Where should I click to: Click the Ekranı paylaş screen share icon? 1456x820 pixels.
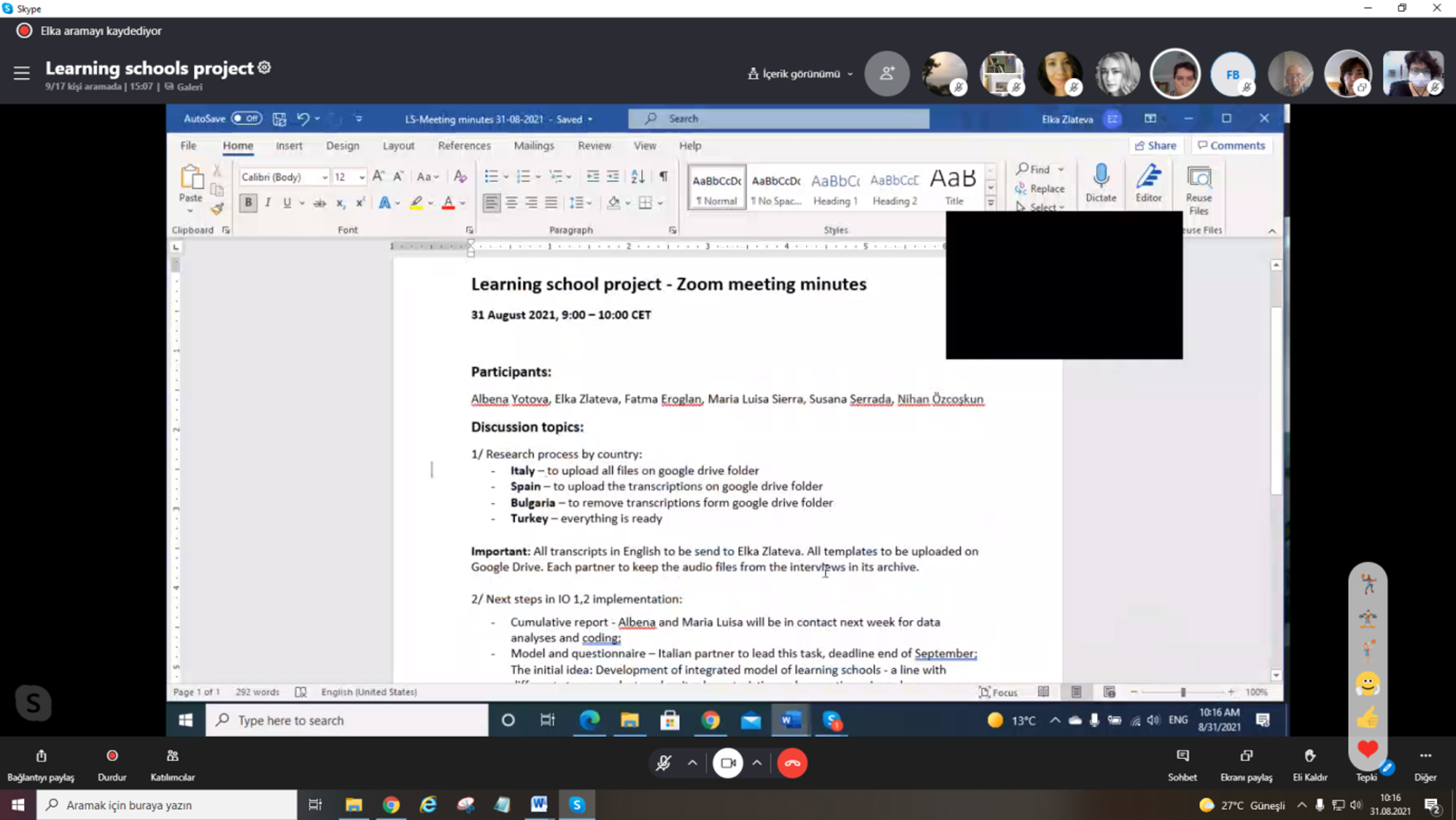[1246, 756]
